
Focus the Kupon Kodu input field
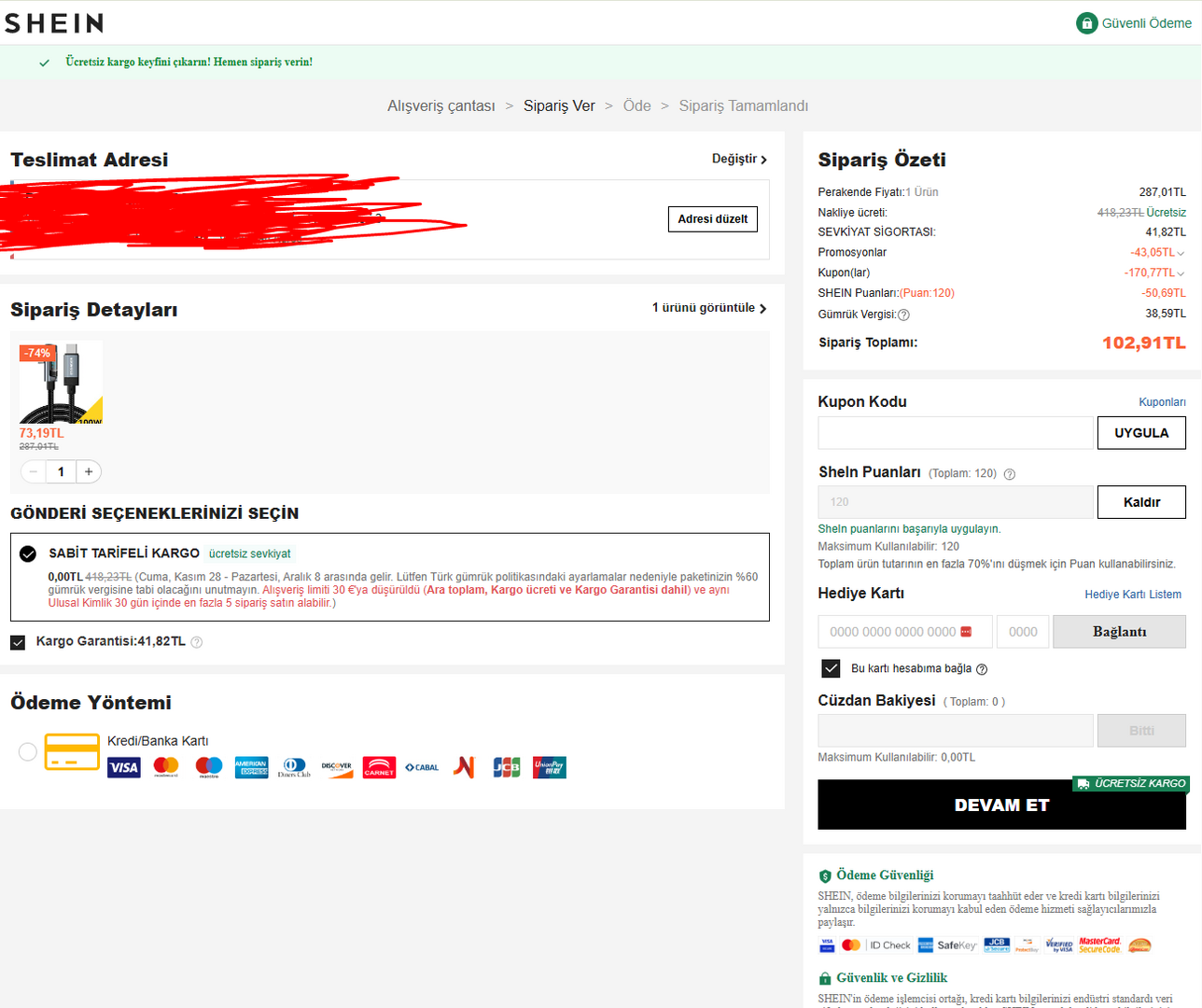tap(956, 433)
